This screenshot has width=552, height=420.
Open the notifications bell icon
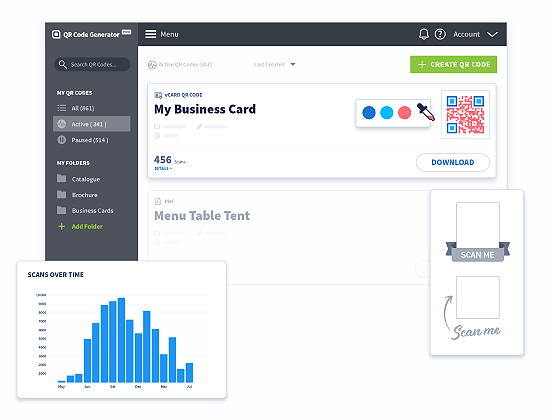tap(424, 34)
